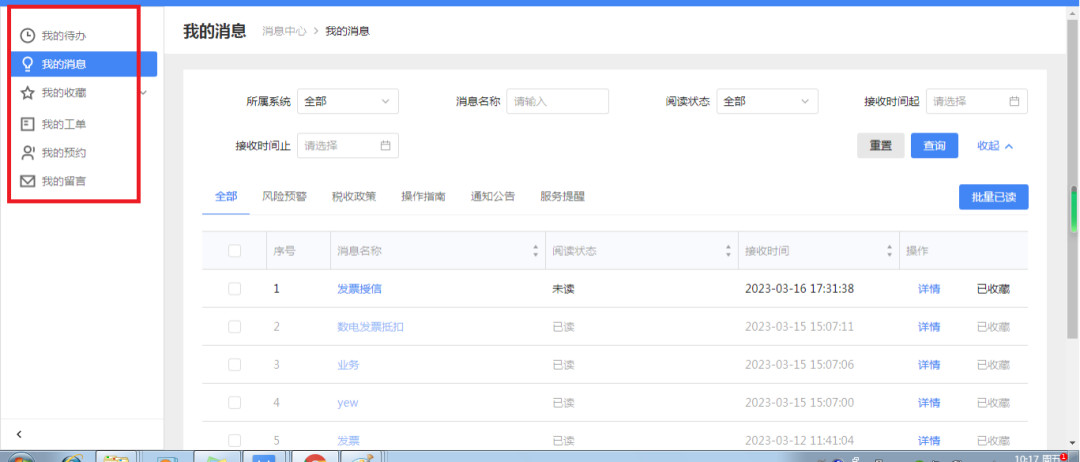Click the work order icon beside 我的工单

coord(27,125)
